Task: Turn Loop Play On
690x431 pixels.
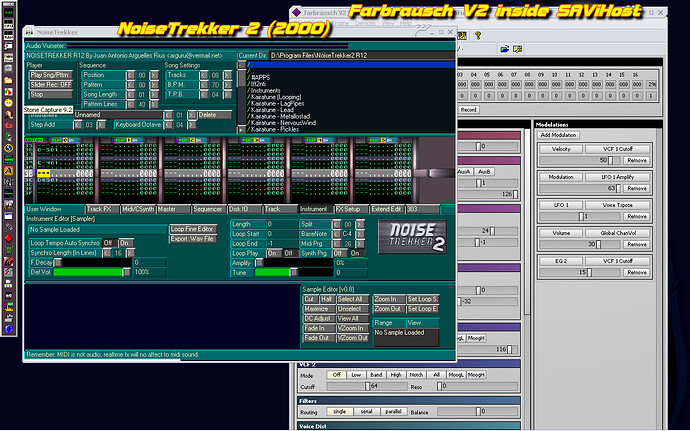Action: (x=273, y=253)
